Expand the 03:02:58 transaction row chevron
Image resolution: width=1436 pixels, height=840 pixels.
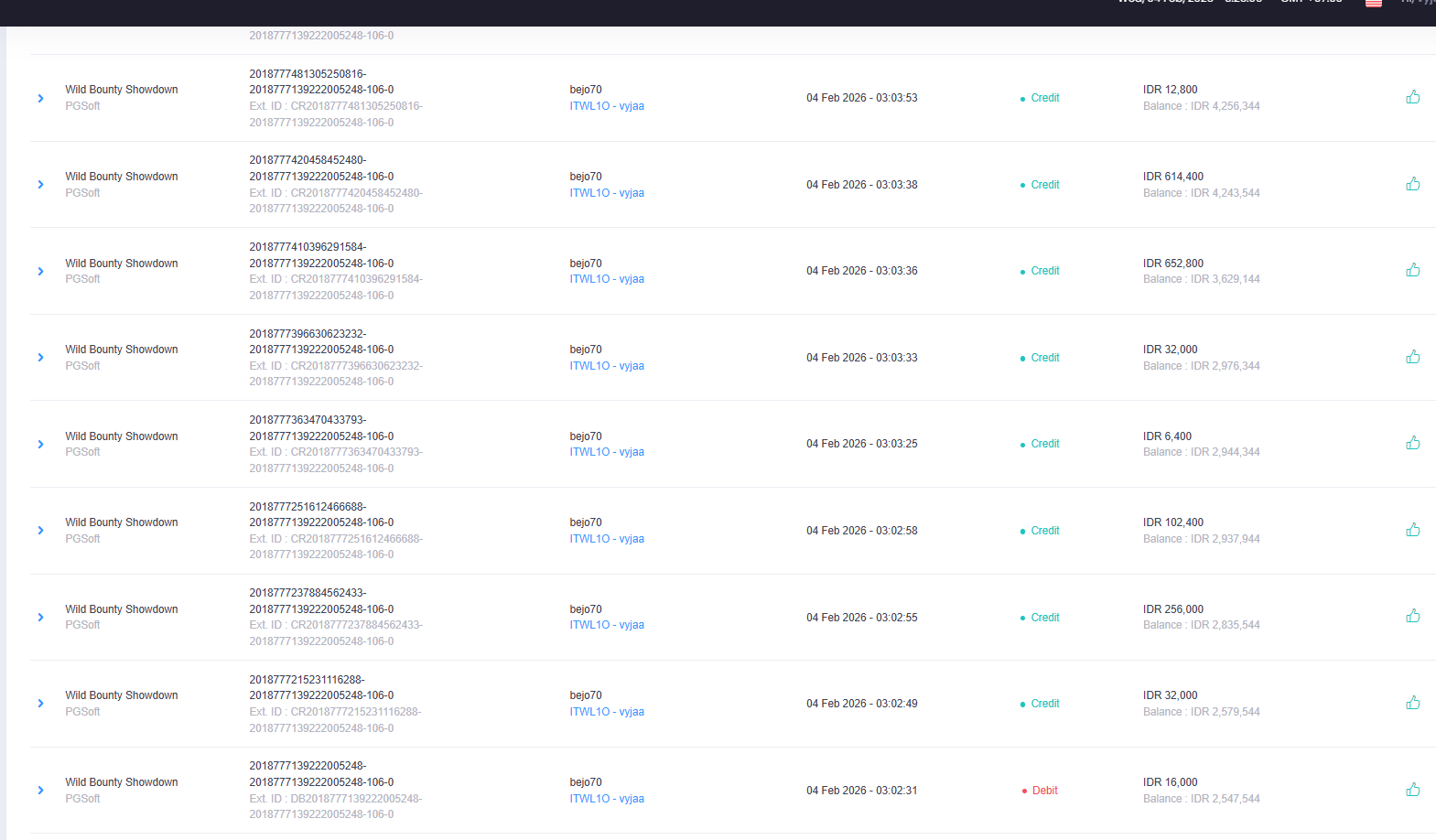(40, 531)
